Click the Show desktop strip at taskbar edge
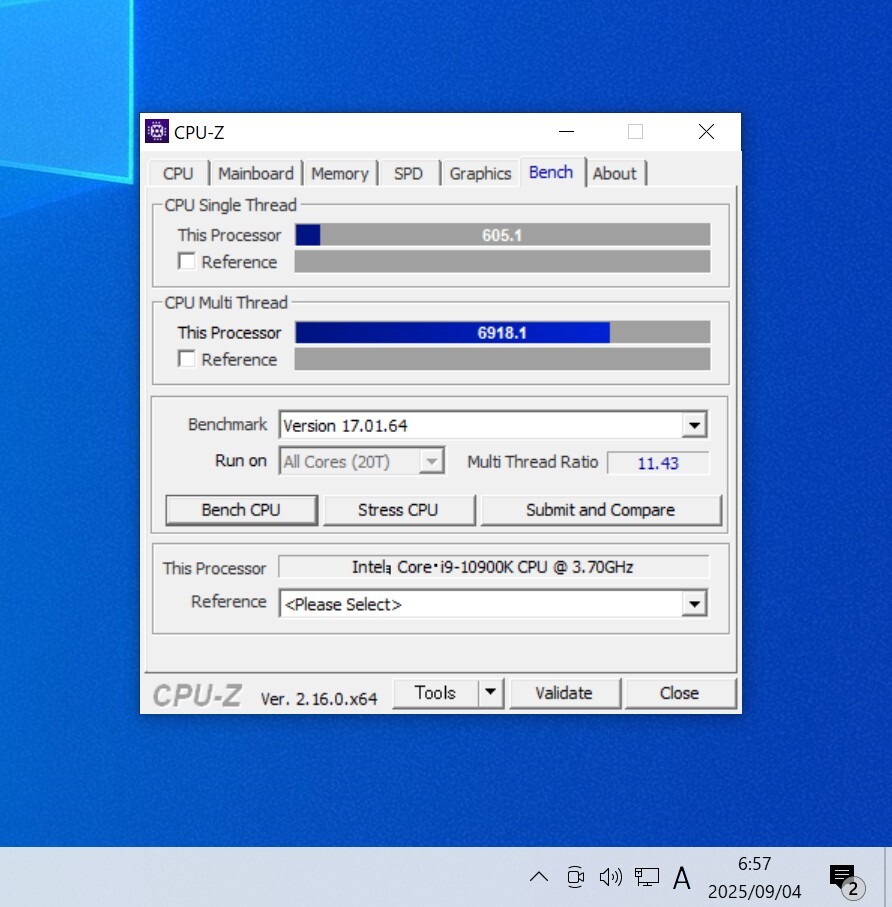The image size is (892, 907). [x=887, y=877]
